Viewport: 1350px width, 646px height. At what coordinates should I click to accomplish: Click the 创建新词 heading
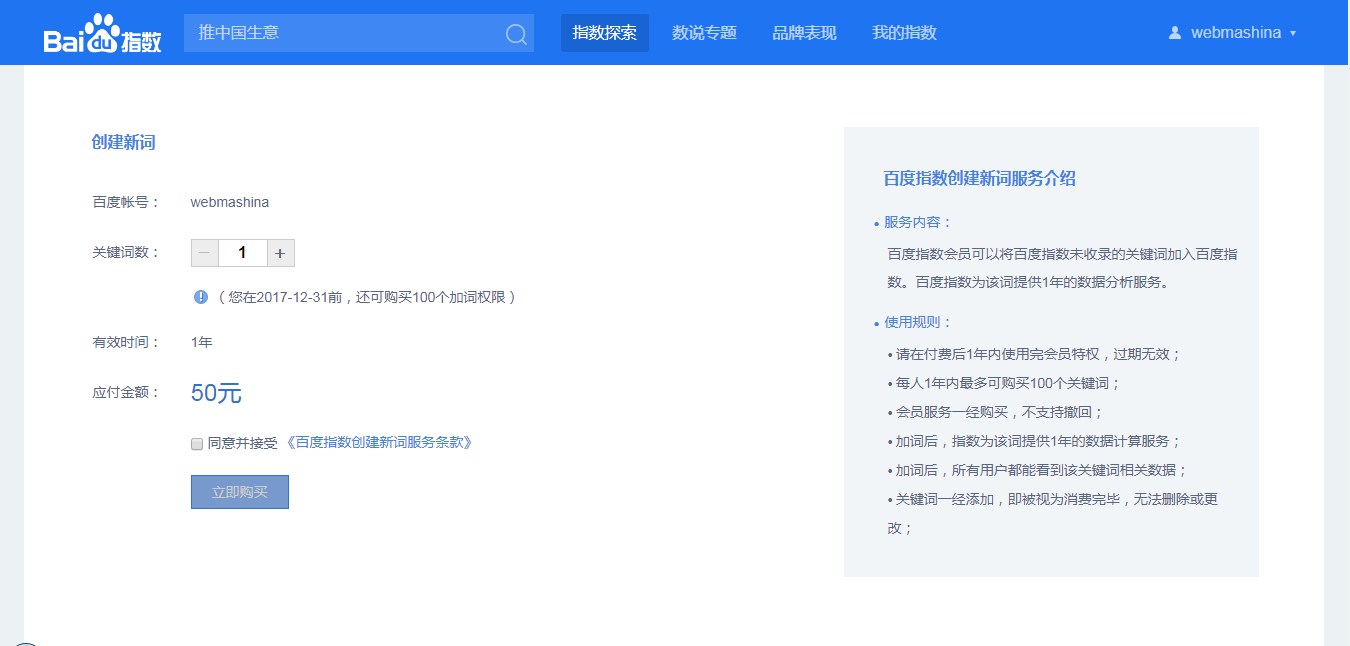[x=123, y=142]
